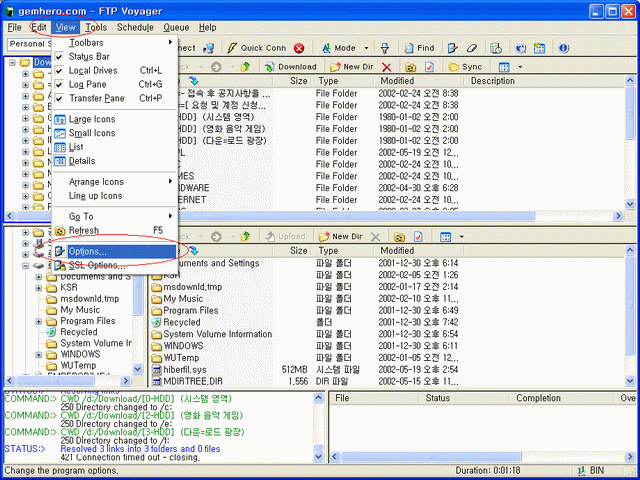Open the Arrange Icons submenu

[x=115, y=182]
